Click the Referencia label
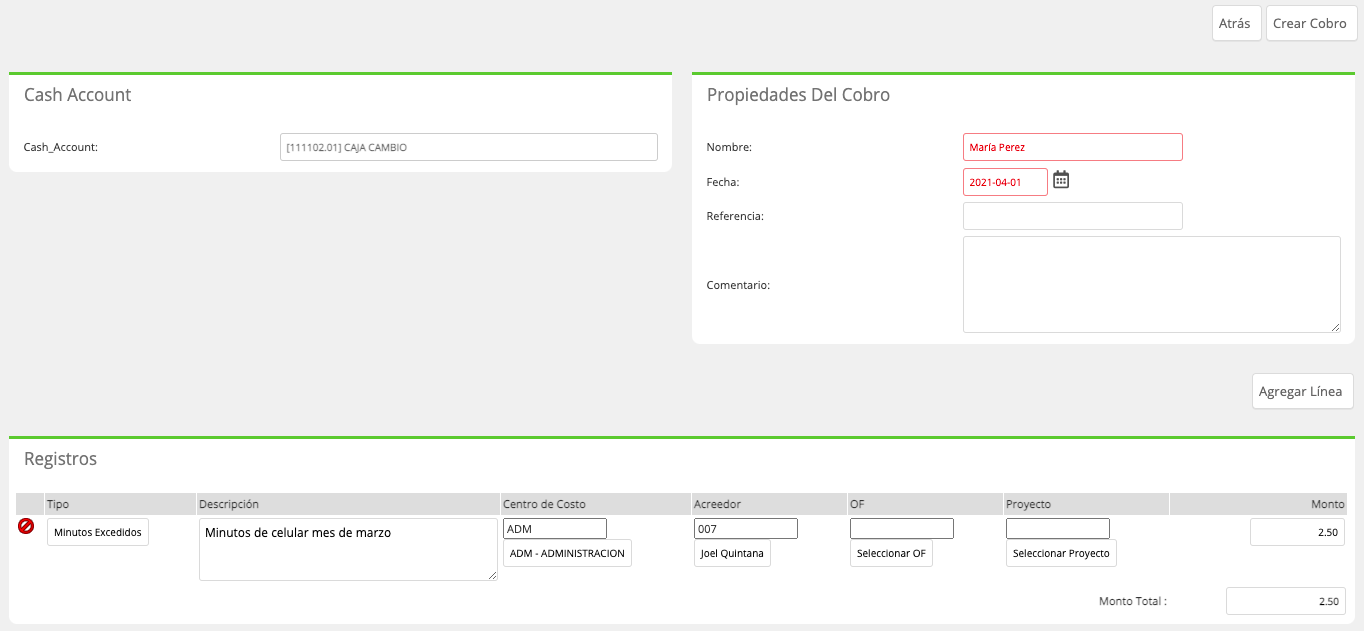Image resolution: width=1364 pixels, height=631 pixels. [x=735, y=216]
